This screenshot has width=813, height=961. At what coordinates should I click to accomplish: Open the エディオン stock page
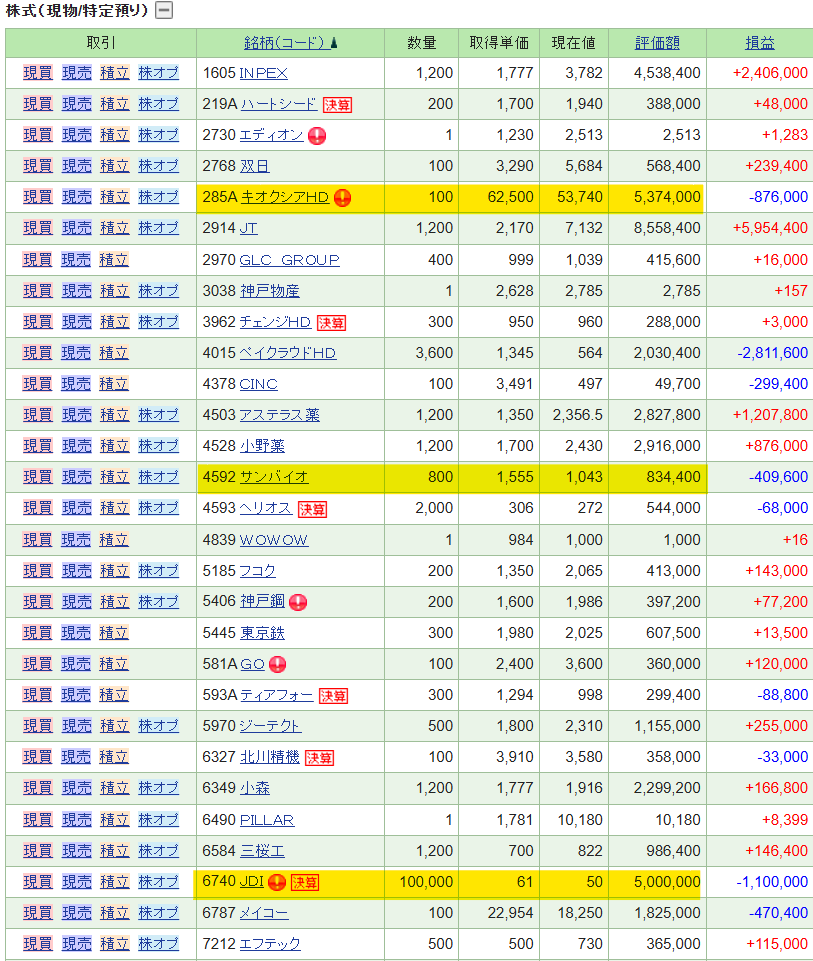(271, 135)
